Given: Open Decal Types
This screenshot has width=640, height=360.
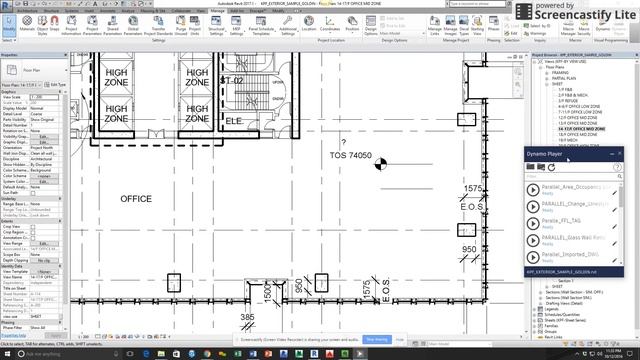Looking at the screenshot, I should coord(464,25).
